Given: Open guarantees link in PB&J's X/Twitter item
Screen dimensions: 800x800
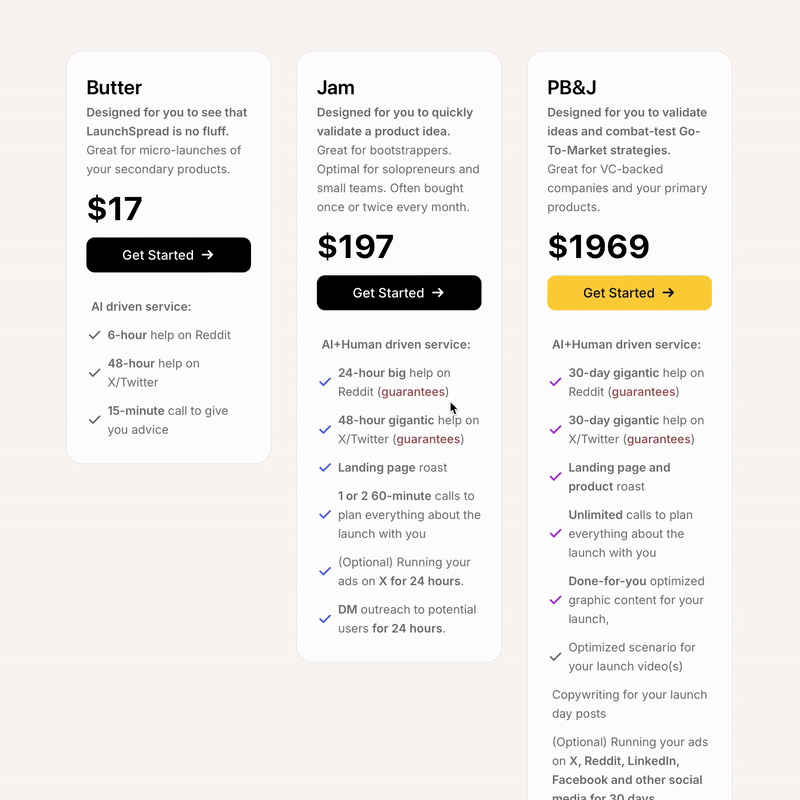Looking at the screenshot, I should click(658, 439).
